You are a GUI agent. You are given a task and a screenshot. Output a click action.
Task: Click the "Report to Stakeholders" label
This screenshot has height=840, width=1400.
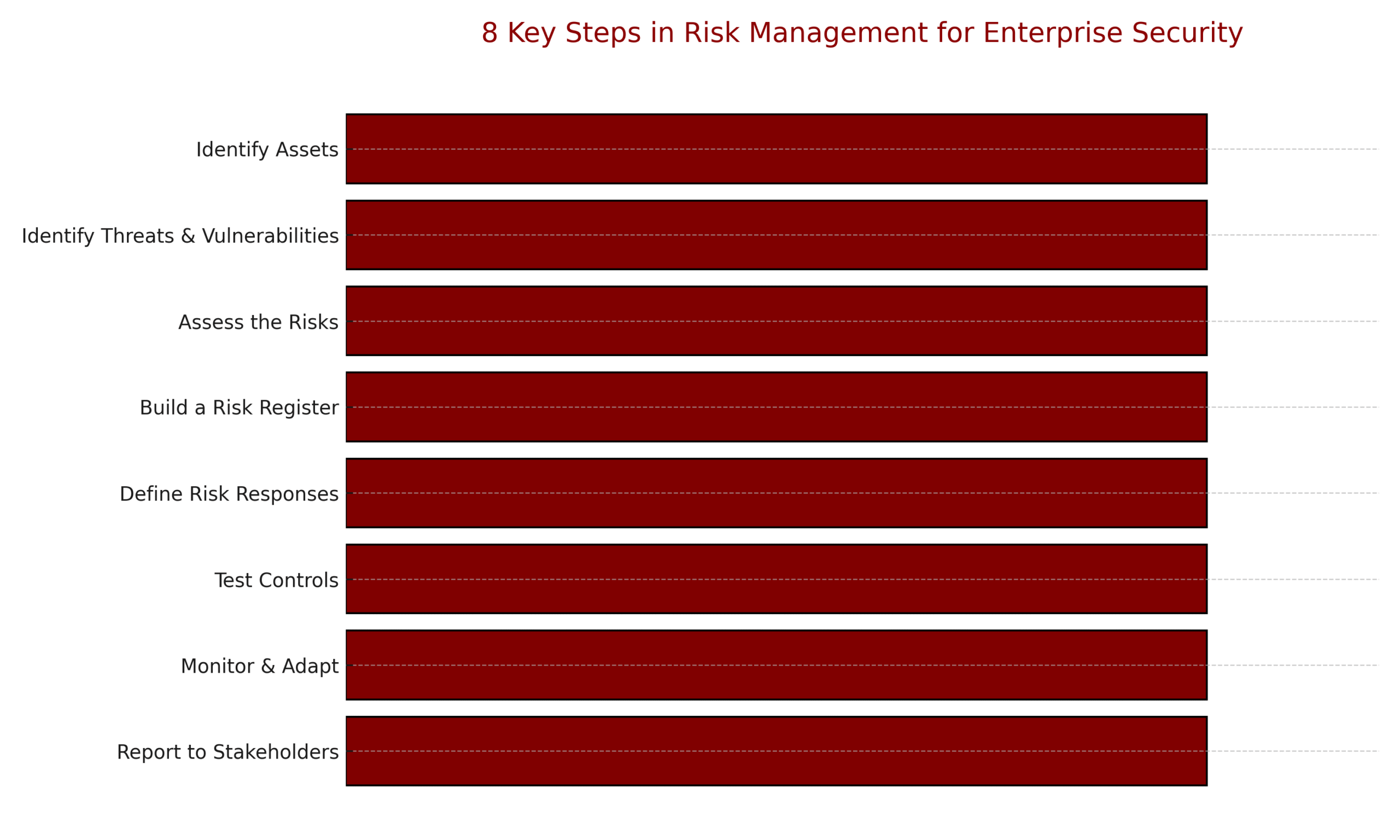(227, 752)
